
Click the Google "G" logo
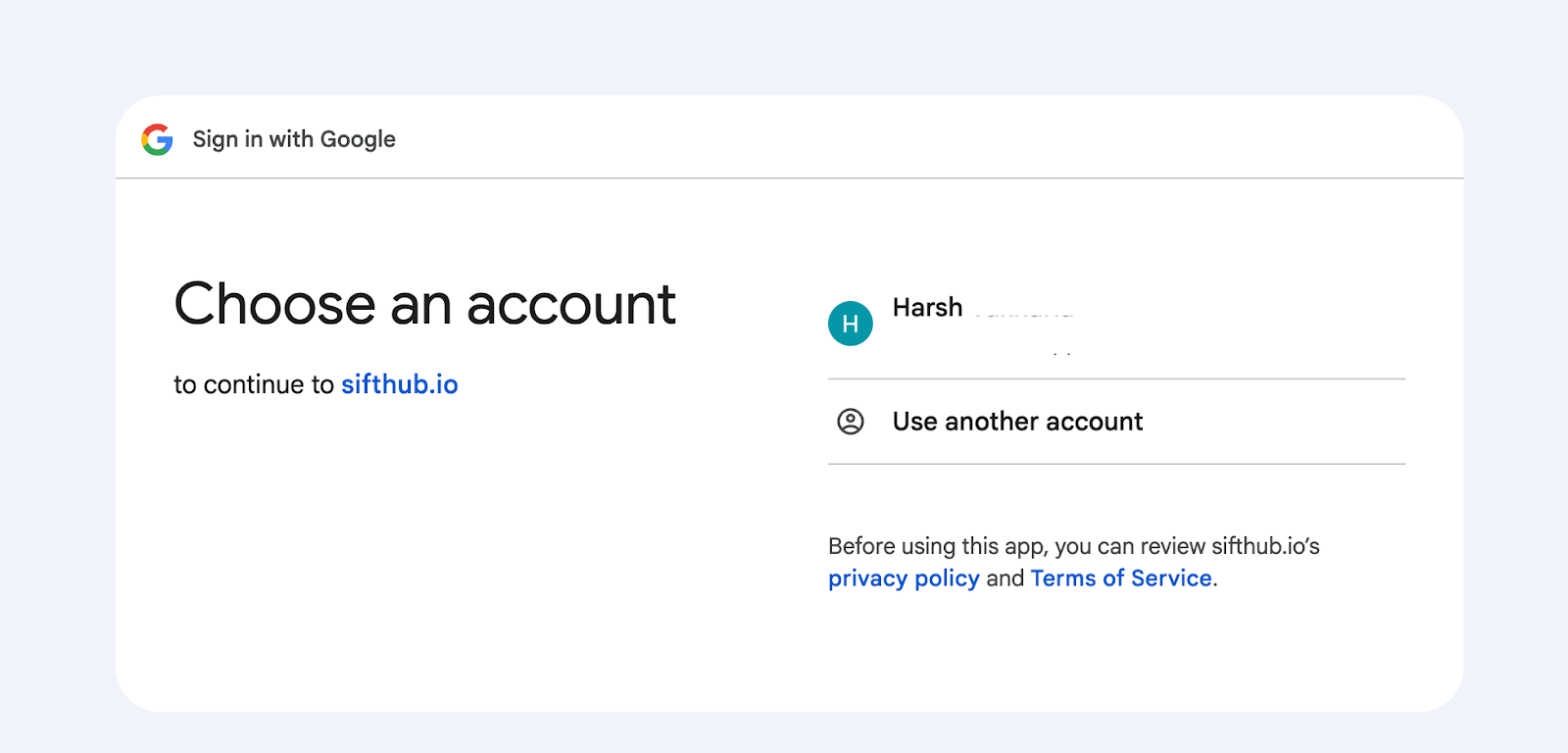157,139
